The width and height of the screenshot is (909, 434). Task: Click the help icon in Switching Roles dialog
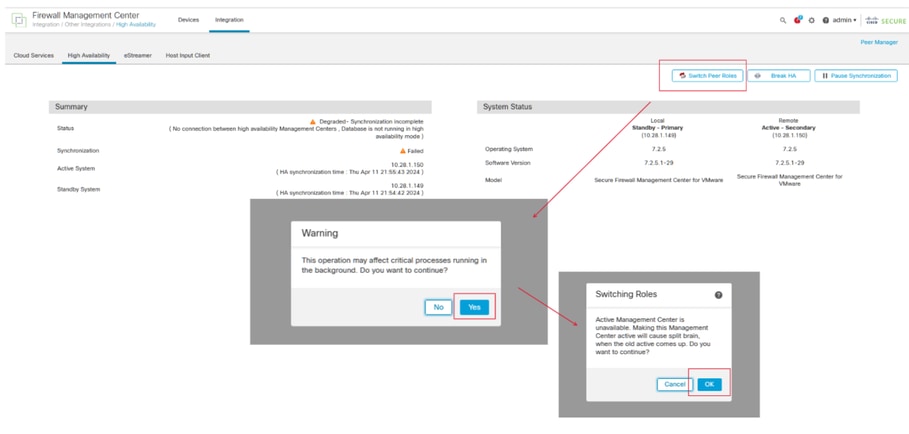point(718,295)
